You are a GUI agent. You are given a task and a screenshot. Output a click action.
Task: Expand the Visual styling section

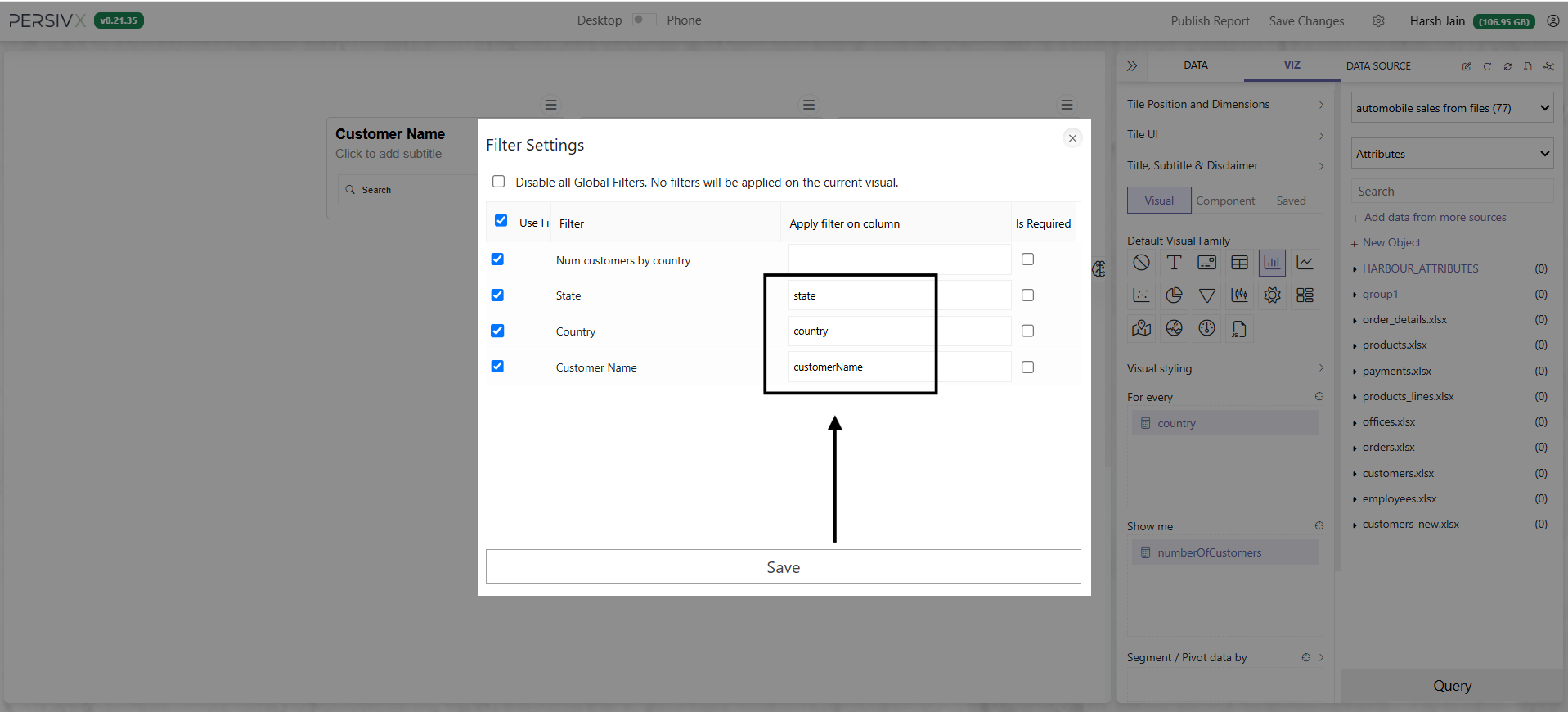tap(1225, 368)
